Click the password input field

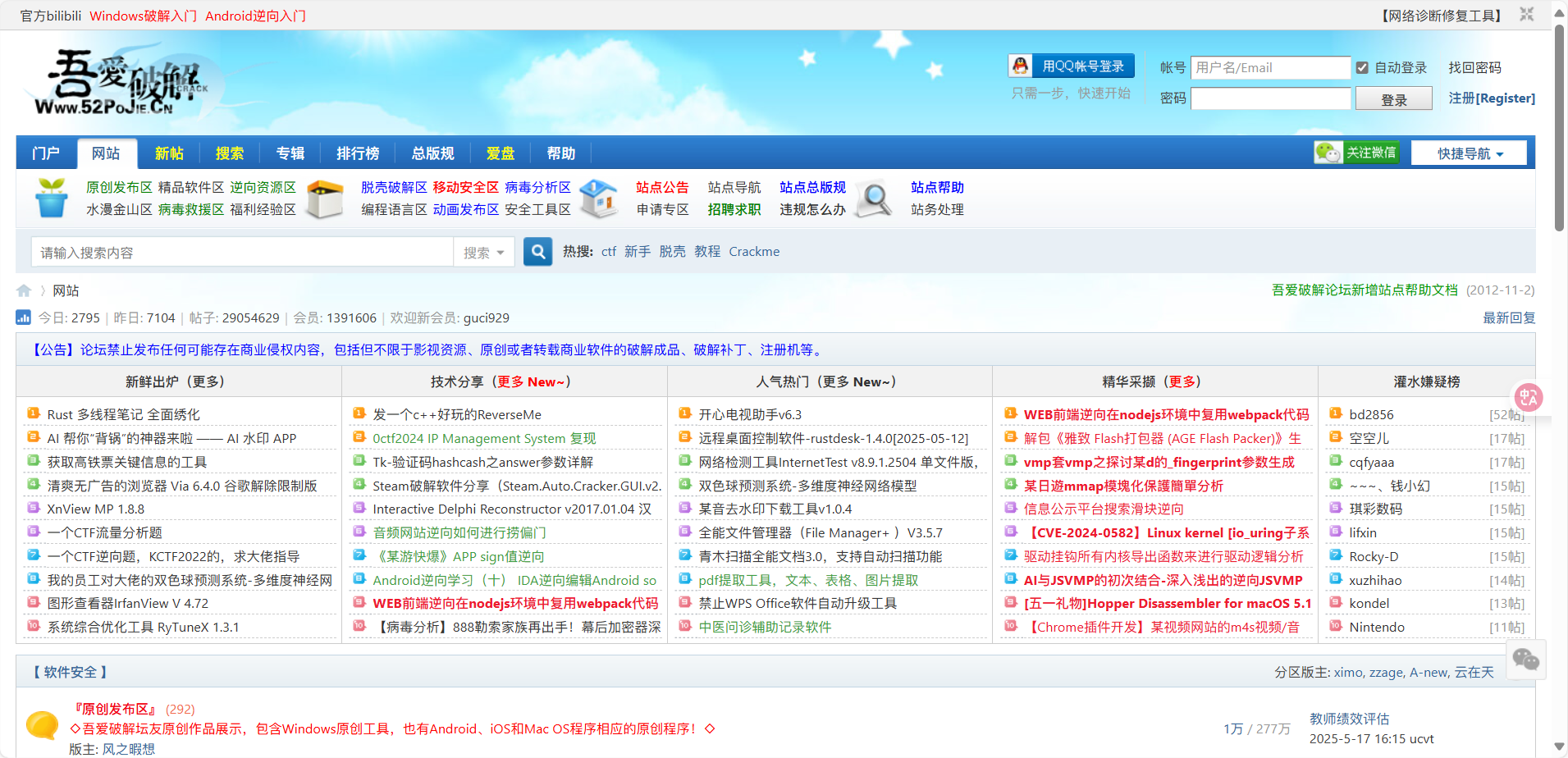(1270, 98)
